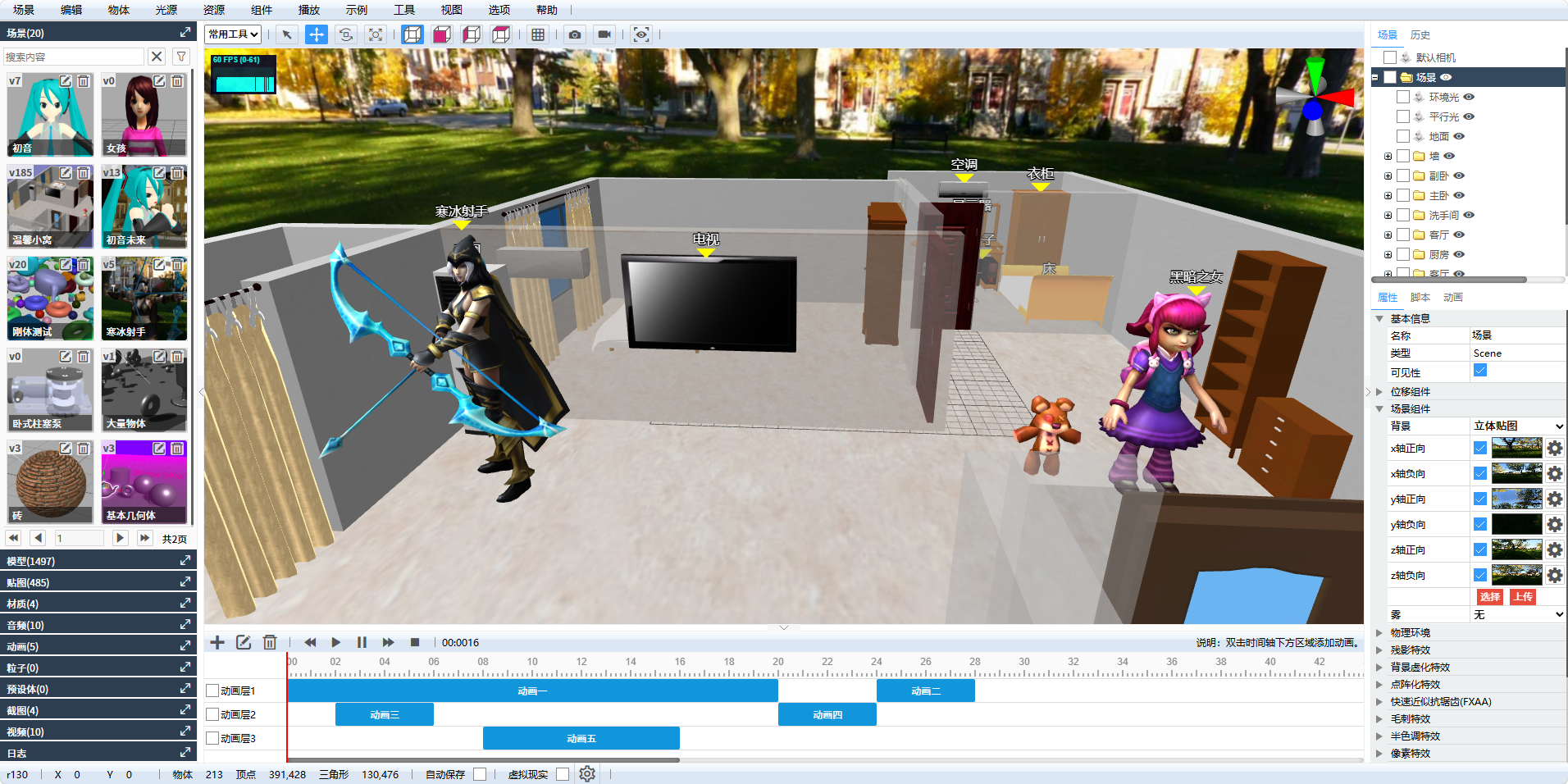Viewport: 1568px width, 784px height.
Task: Add a new timeline animation layer
Action: click(217, 642)
